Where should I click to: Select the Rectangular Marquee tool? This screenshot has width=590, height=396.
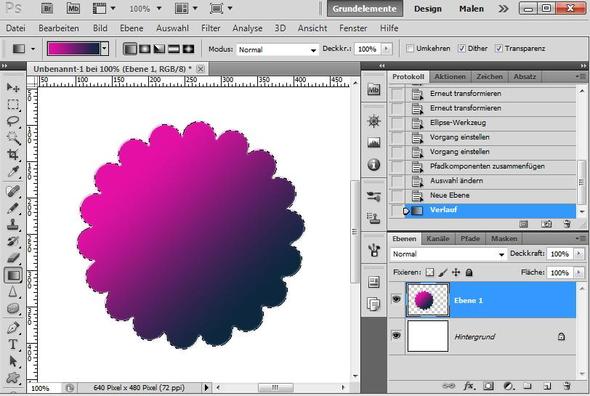pos(13,104)
